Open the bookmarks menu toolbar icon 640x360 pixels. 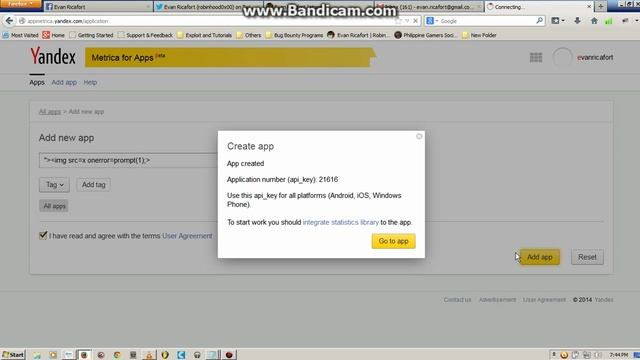(558, 21)
